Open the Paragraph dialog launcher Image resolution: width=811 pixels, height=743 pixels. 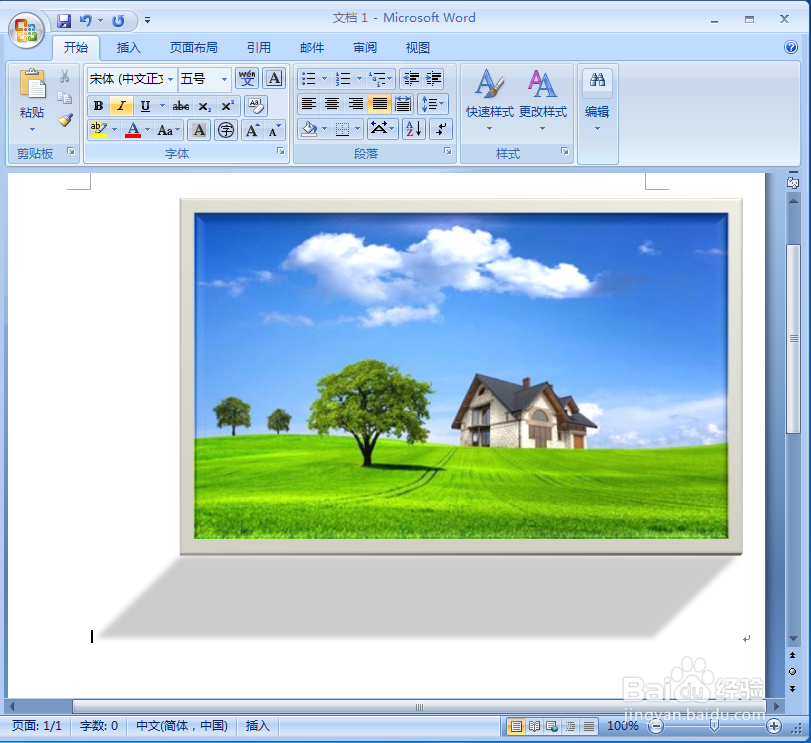tap(448, 151)
